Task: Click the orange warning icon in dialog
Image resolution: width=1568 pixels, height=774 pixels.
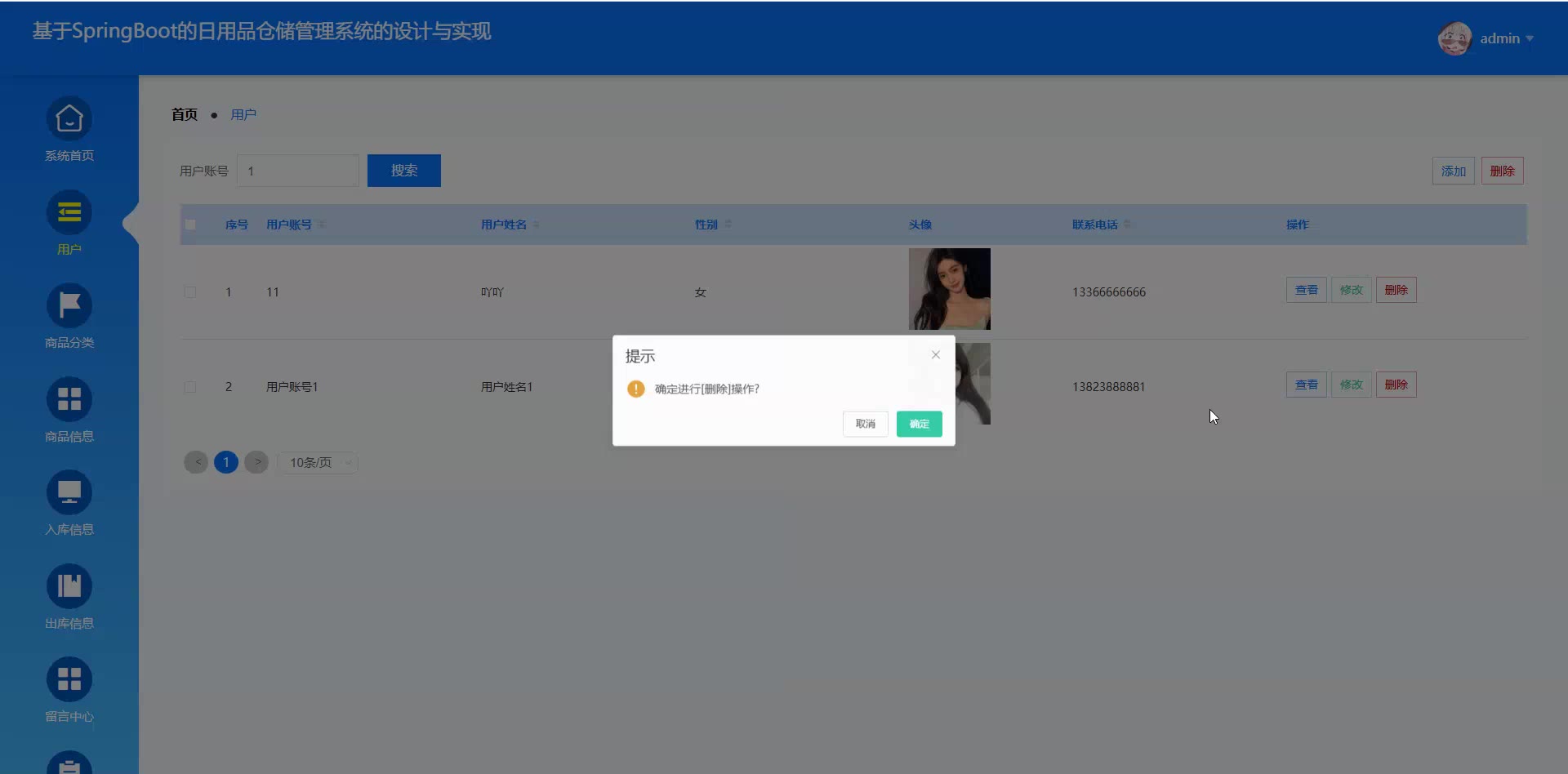Action: 636,389
